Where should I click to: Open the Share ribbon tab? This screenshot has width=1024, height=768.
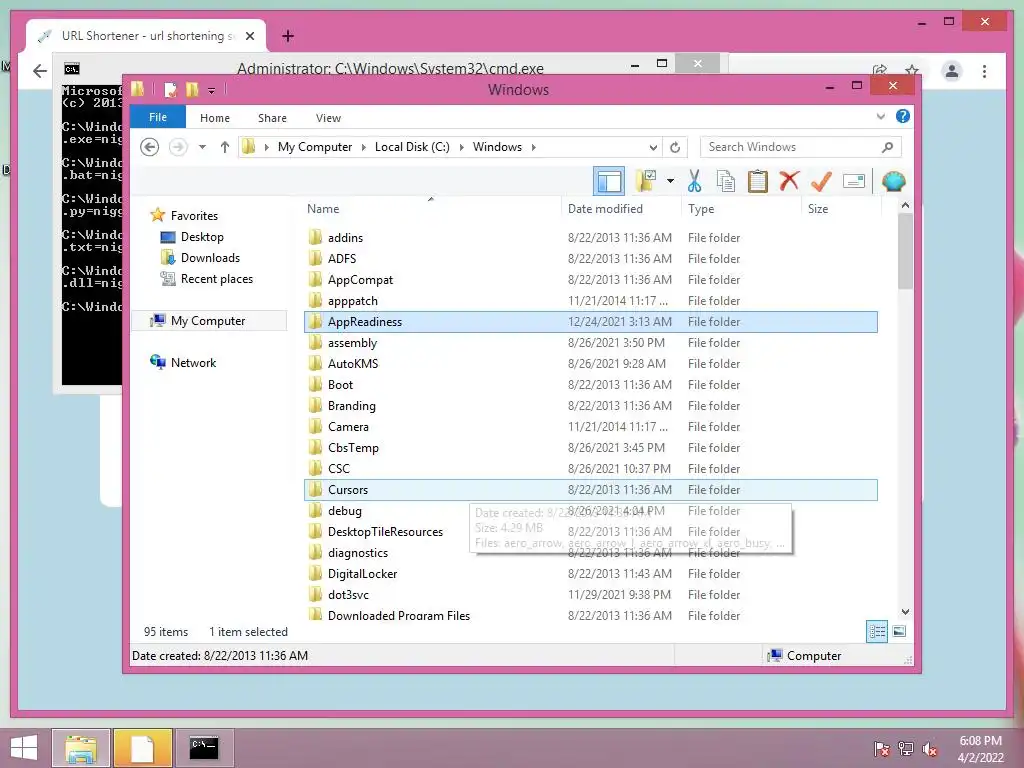click(x=272, y=118)
